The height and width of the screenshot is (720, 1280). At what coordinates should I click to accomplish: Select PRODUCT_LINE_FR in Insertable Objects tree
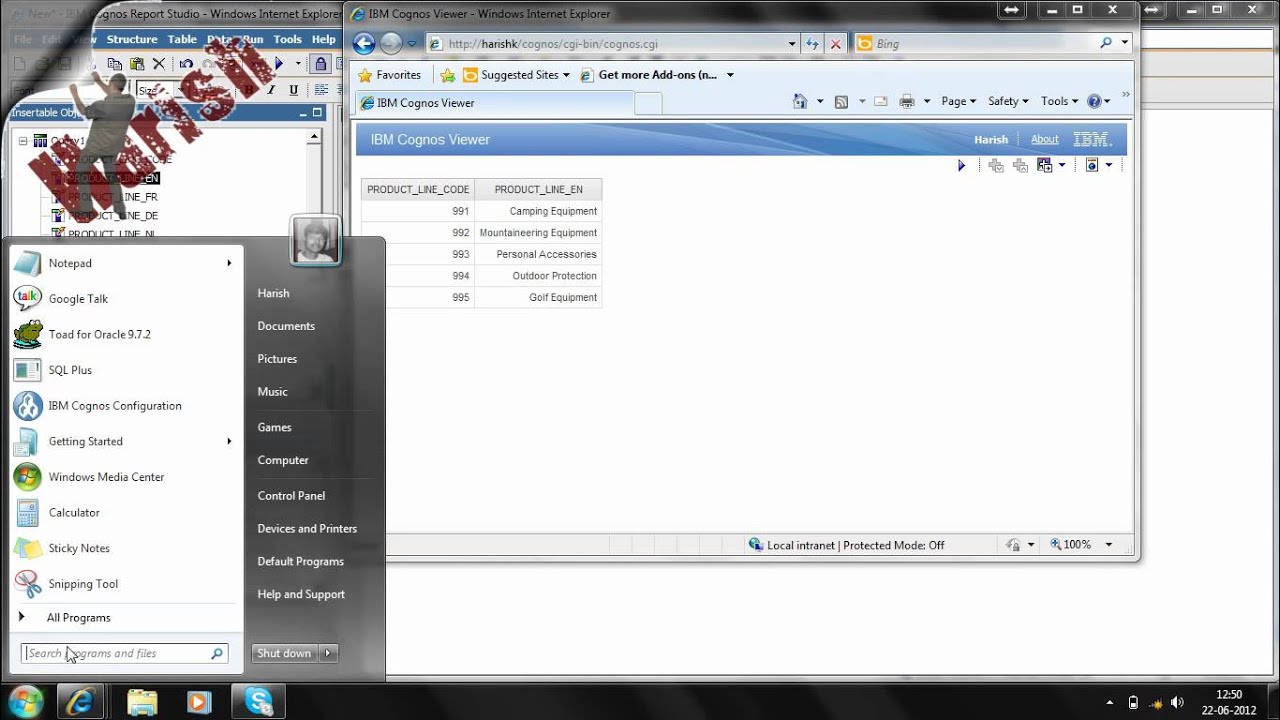tap(113, 197)
